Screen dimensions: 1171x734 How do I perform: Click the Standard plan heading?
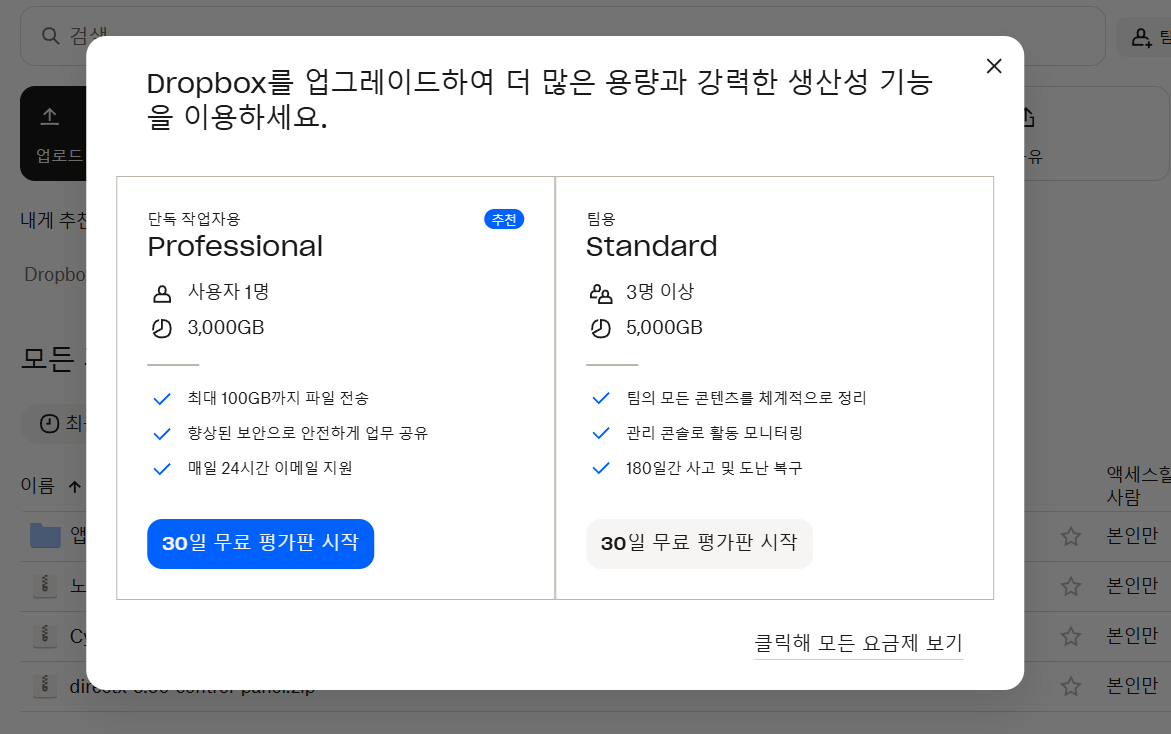[x=651, y=246]
